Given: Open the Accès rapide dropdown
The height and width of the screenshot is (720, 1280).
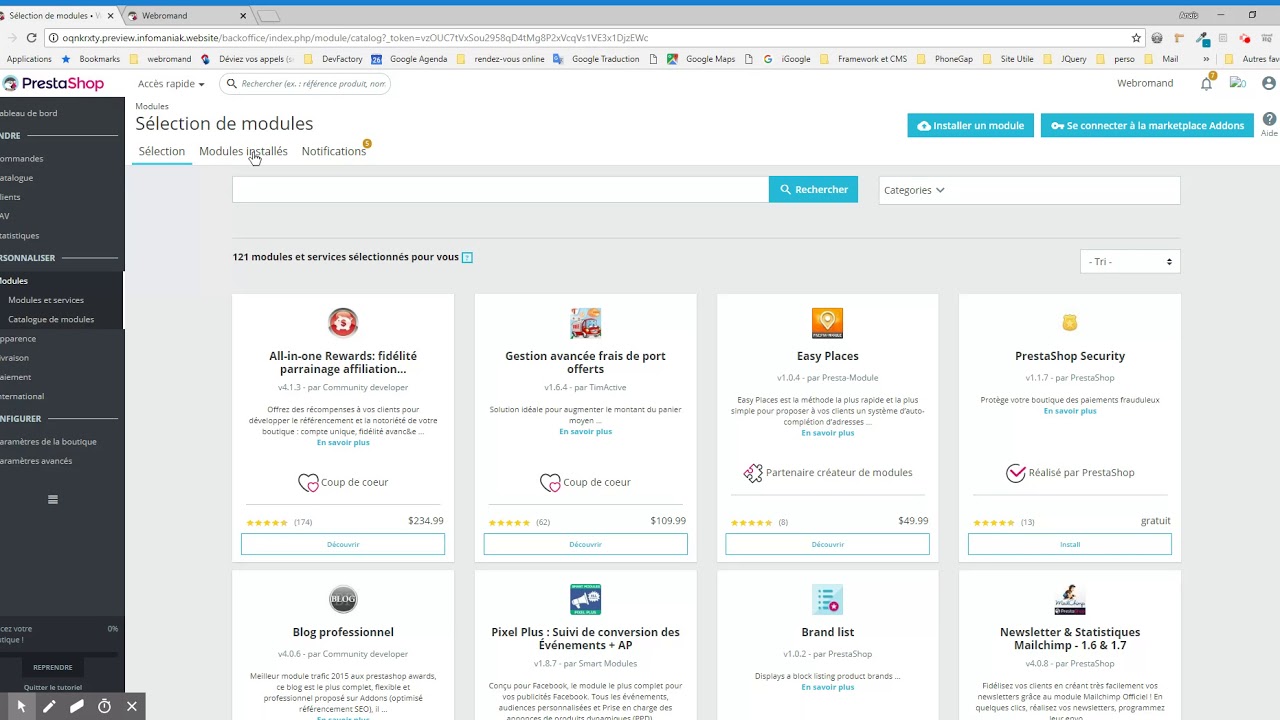Looking at the screenshot, I should [171, 84].
